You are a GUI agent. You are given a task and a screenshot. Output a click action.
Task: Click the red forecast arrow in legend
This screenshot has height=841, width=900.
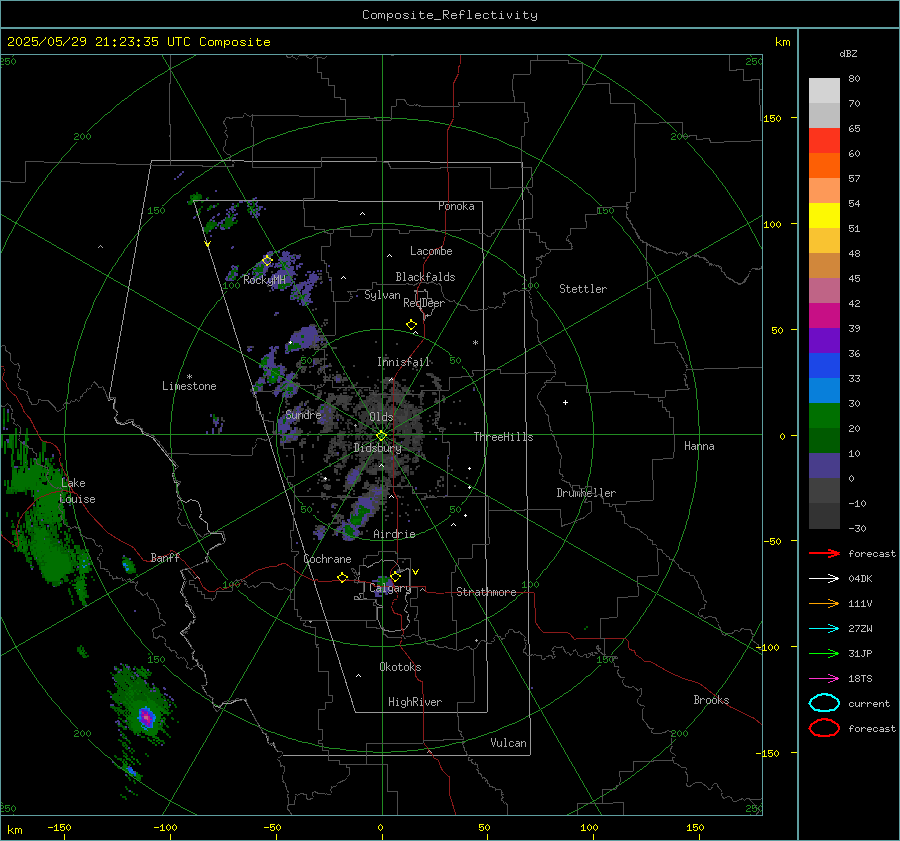pos(824,553)
